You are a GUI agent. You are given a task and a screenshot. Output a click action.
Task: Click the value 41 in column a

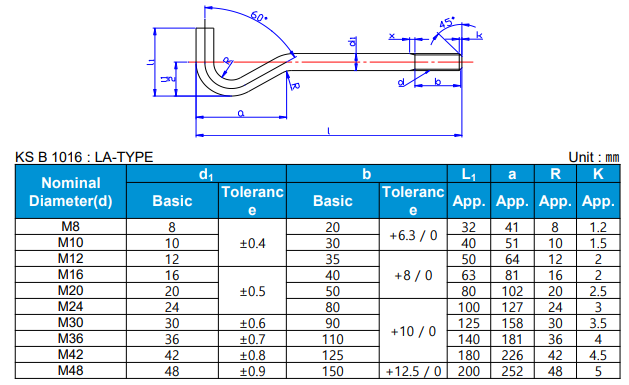click(512, 227)
